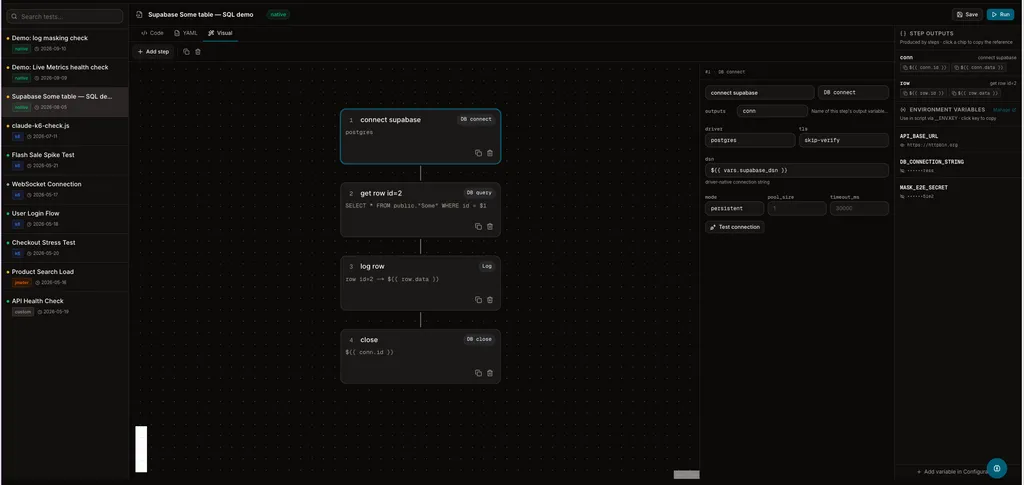Copy the conn.data reference chip
1024x485 pixels.
pos(979,67)
